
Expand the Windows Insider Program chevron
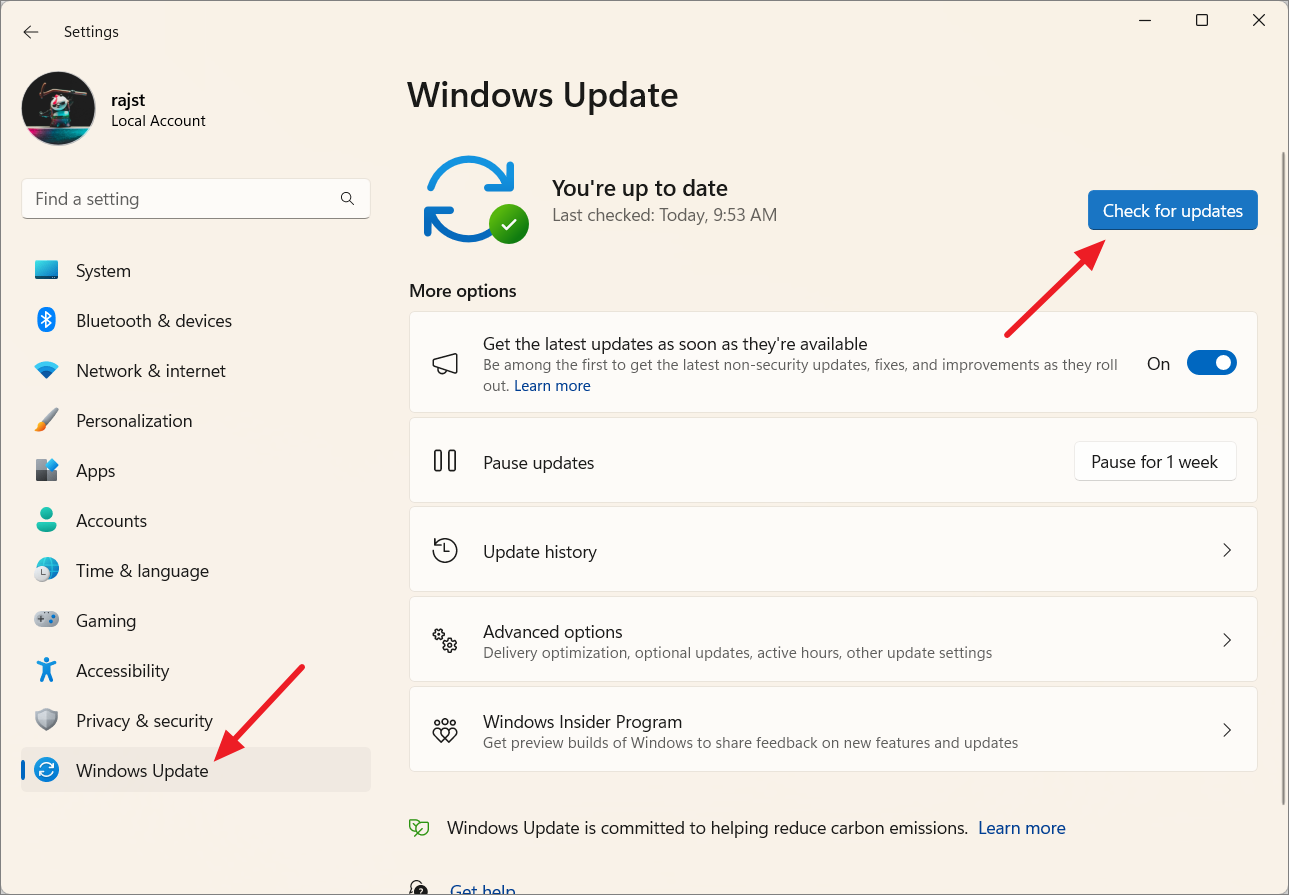coord(1227,729)
